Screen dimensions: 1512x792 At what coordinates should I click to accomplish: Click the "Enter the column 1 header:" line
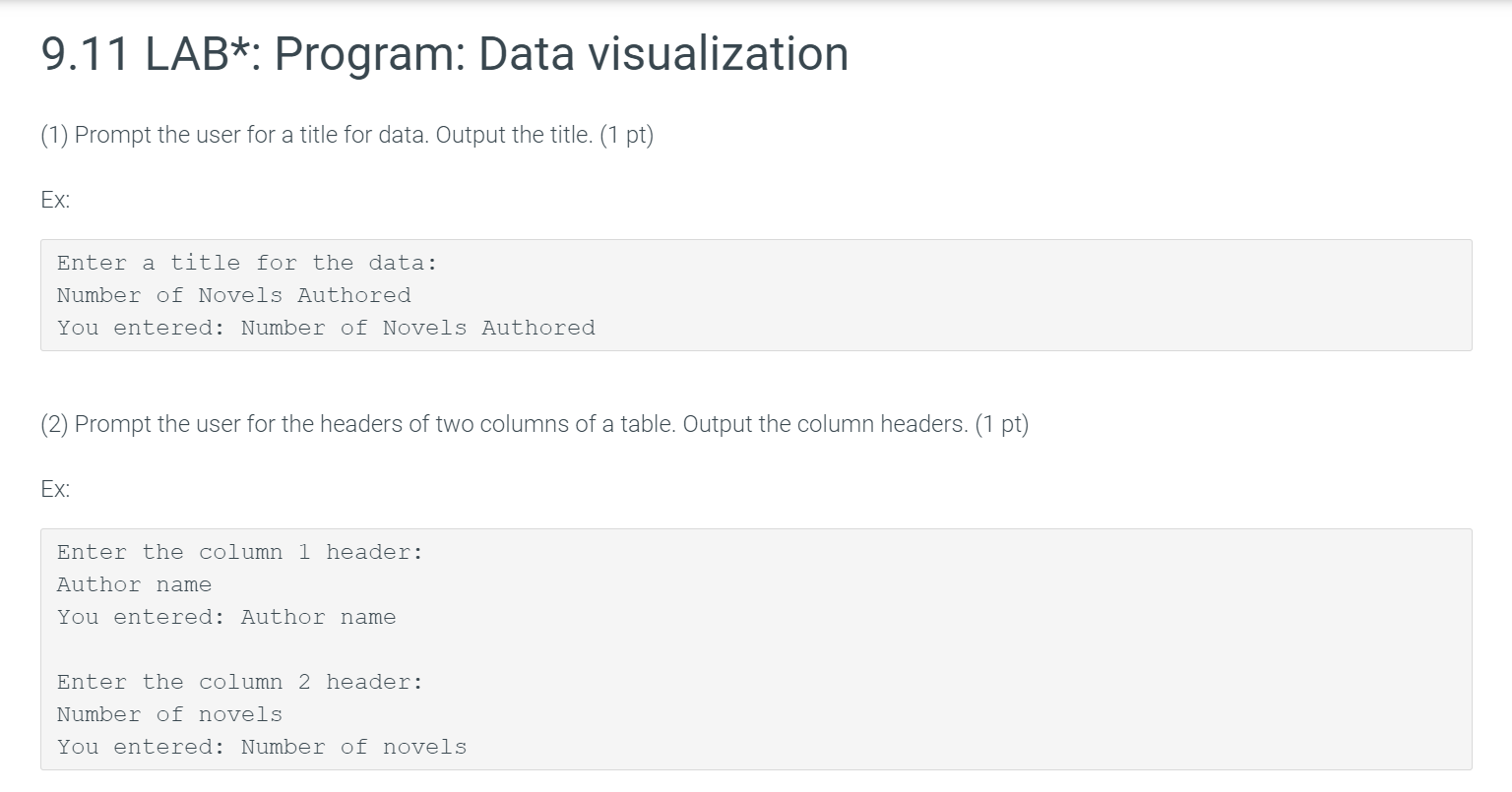pyautogui.click(x=239, y=552)
